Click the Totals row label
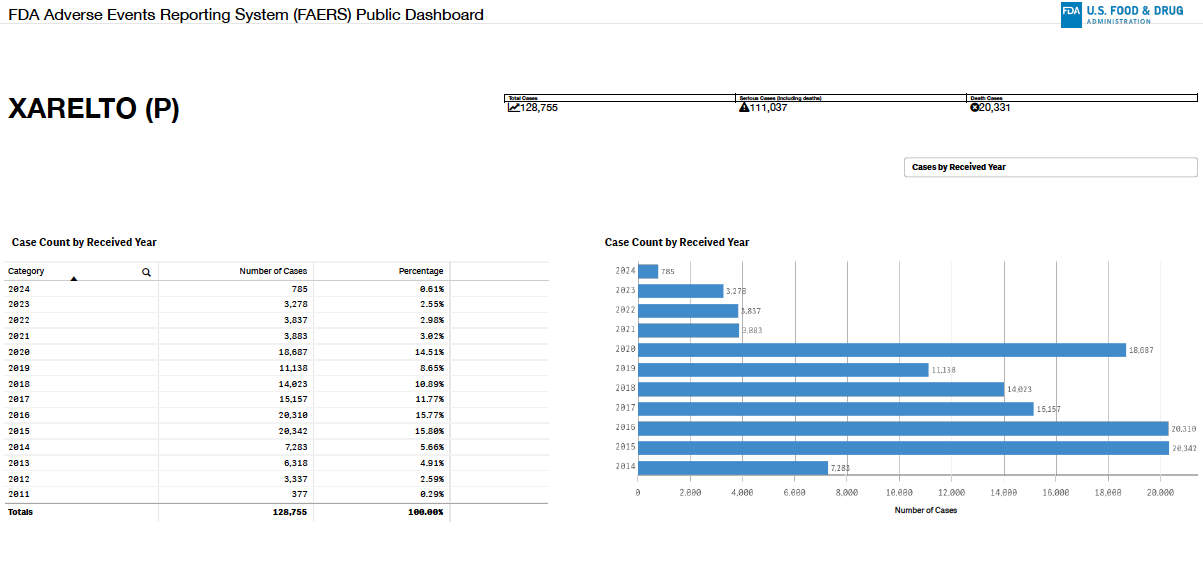 pyautogui.click(x=20, y=512)
